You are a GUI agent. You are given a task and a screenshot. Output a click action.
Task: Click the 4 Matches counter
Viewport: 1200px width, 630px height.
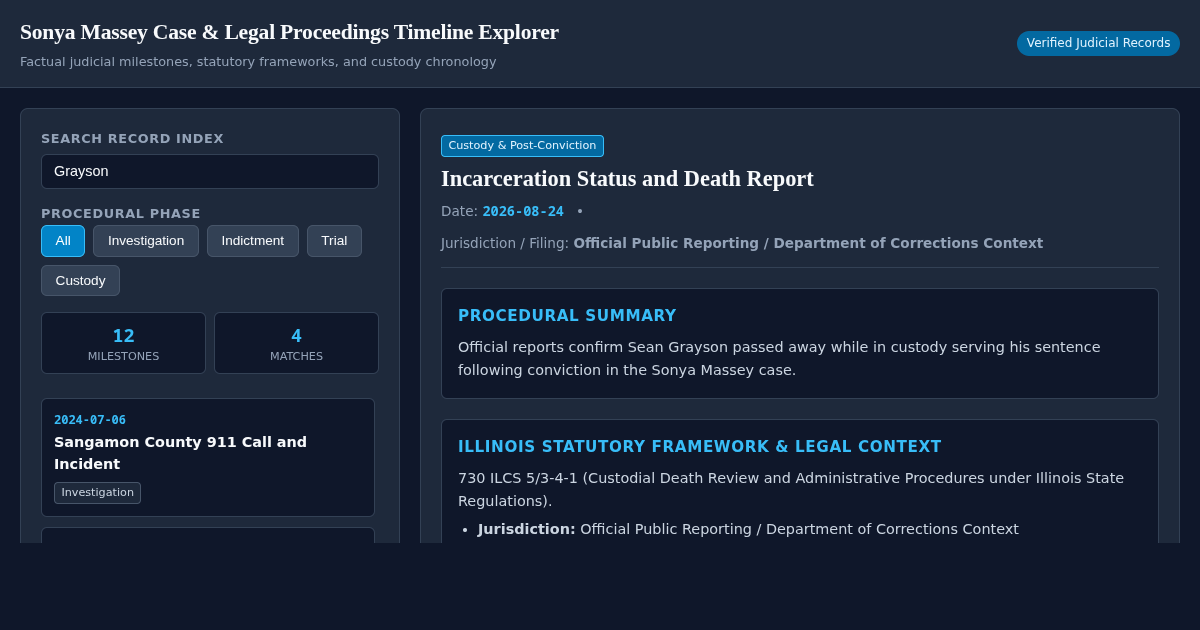click(x=296, y=343)
